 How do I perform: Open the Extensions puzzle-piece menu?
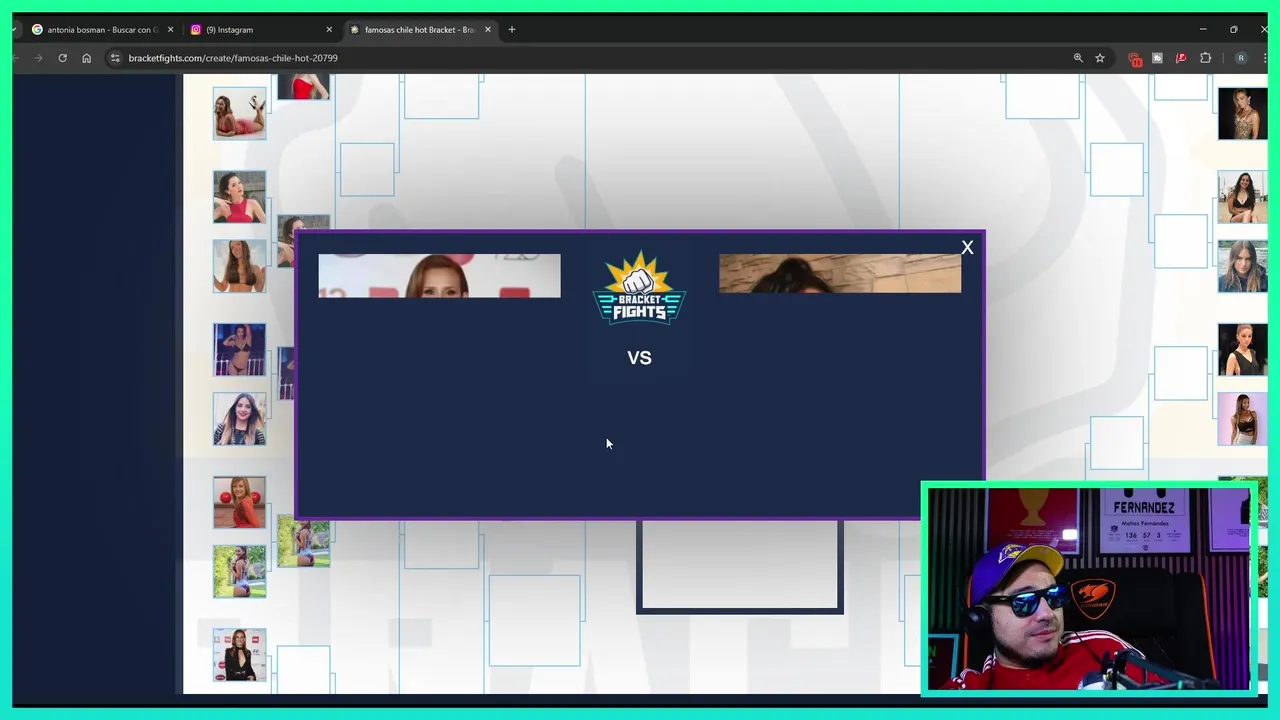pos(1205,58)
